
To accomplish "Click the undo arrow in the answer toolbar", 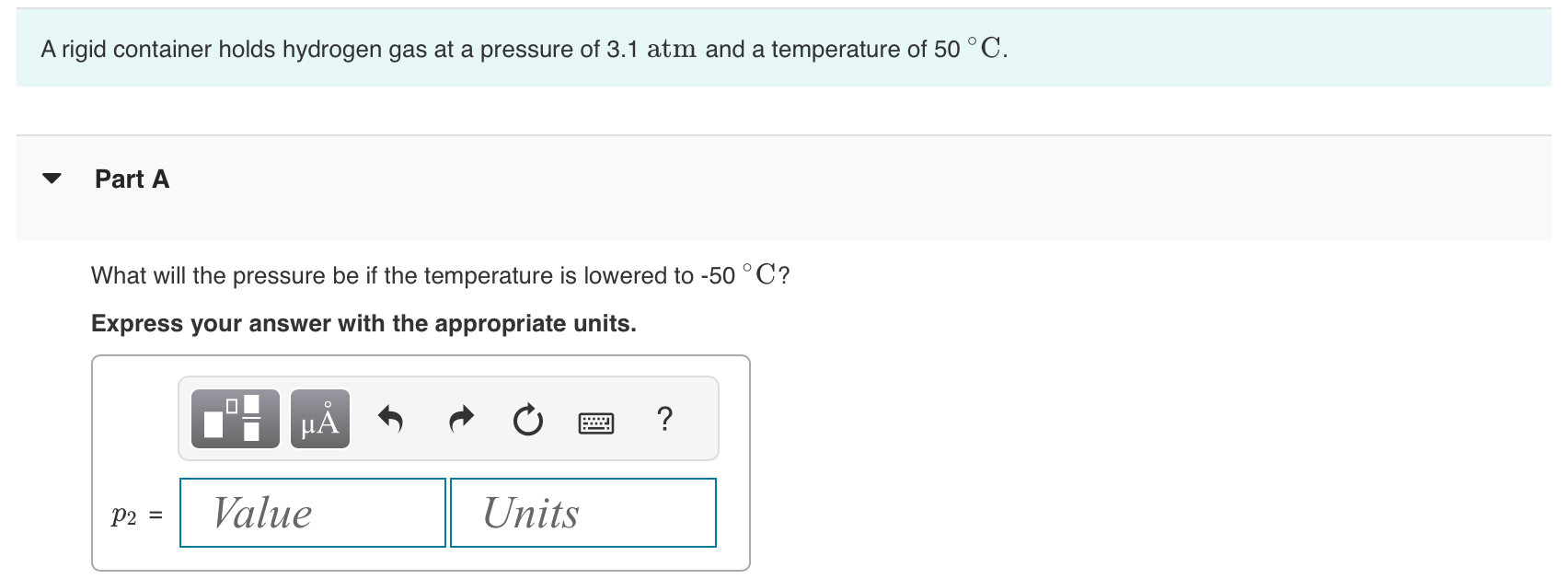I will coord(388,419).
